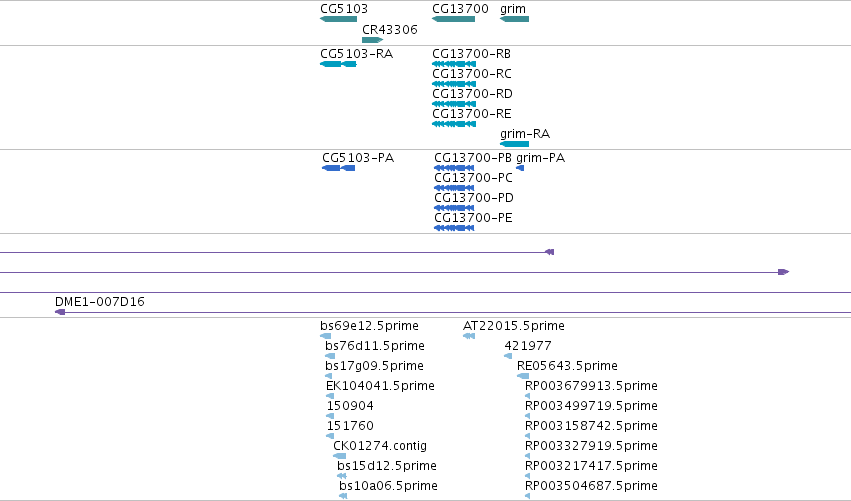Image resolution: width=851 pixels, height=501 pixels.
Task: Open the DME1-007D16 clone label
Action: click(100, 302)
